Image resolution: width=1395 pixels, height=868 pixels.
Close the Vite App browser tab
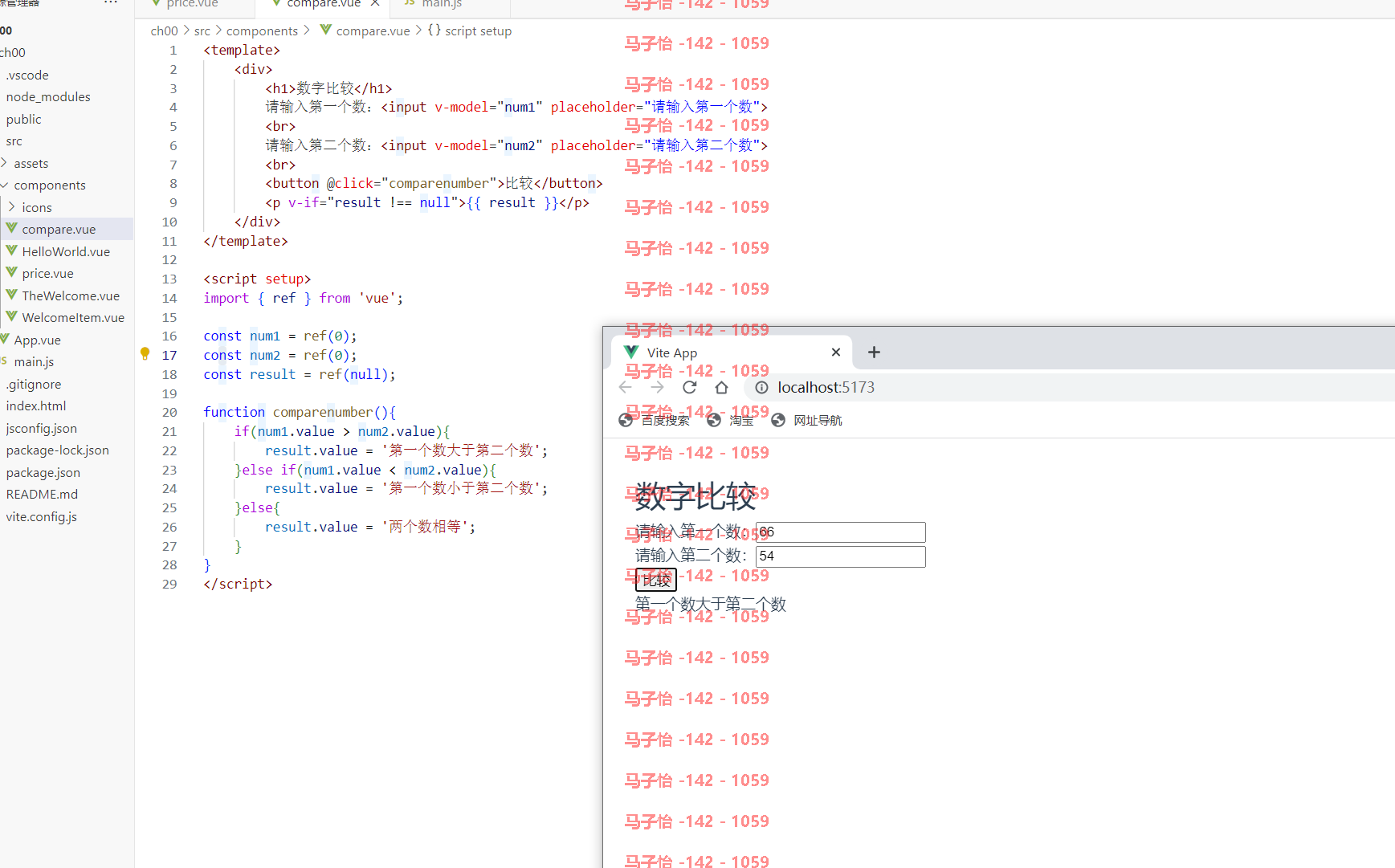(836, 352)
